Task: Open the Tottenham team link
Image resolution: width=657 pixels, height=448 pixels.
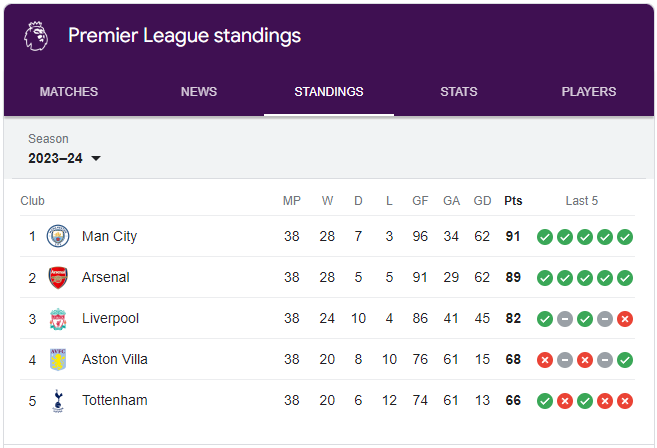Action: (x=114, y=400)
